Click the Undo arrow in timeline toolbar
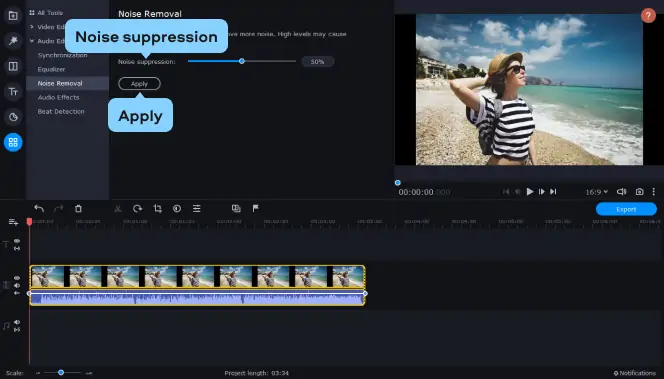Screen dimensions: 664x379 (x=39, y=208)
